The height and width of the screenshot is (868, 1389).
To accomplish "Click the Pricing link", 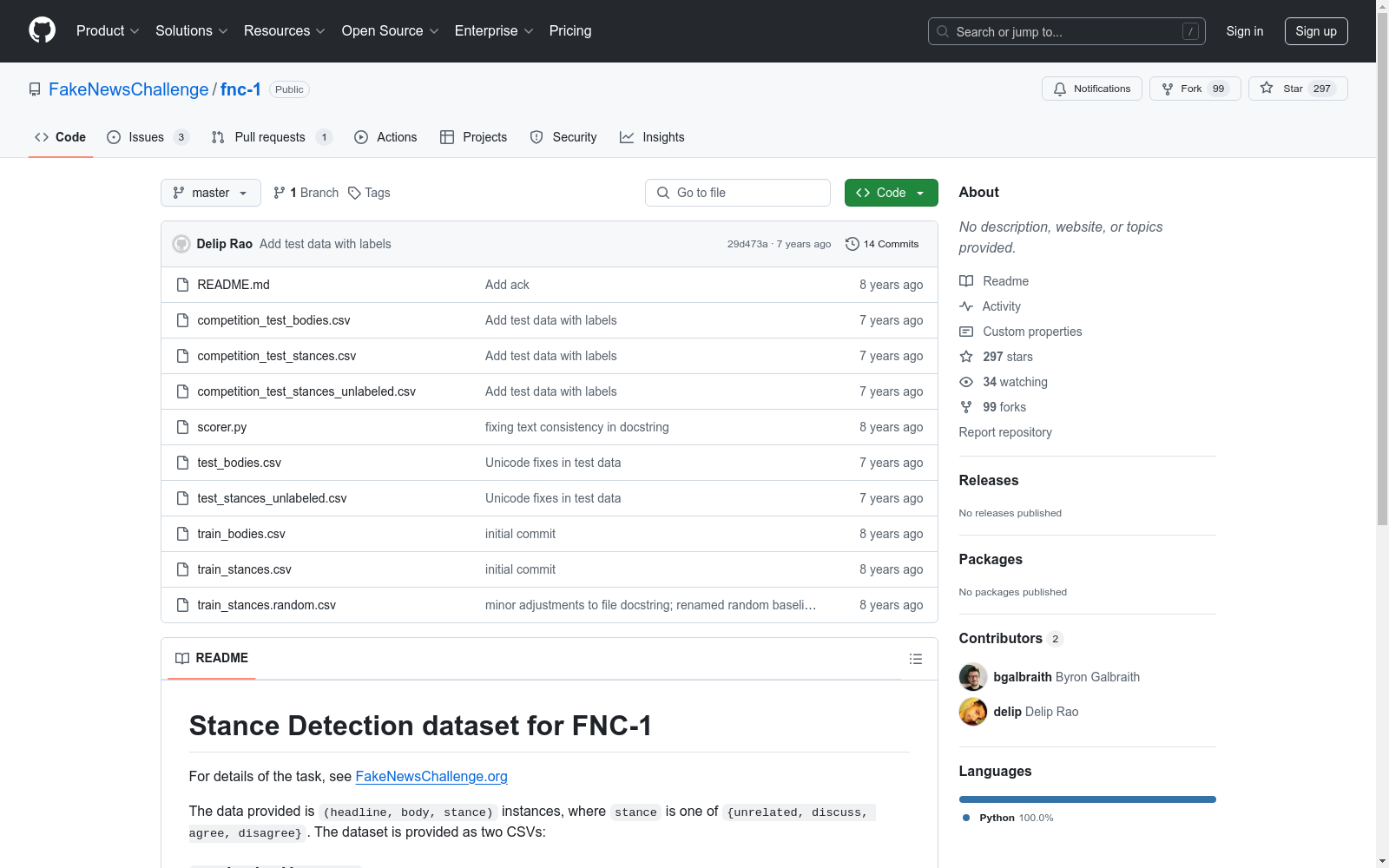I will [x=570, y=31].
